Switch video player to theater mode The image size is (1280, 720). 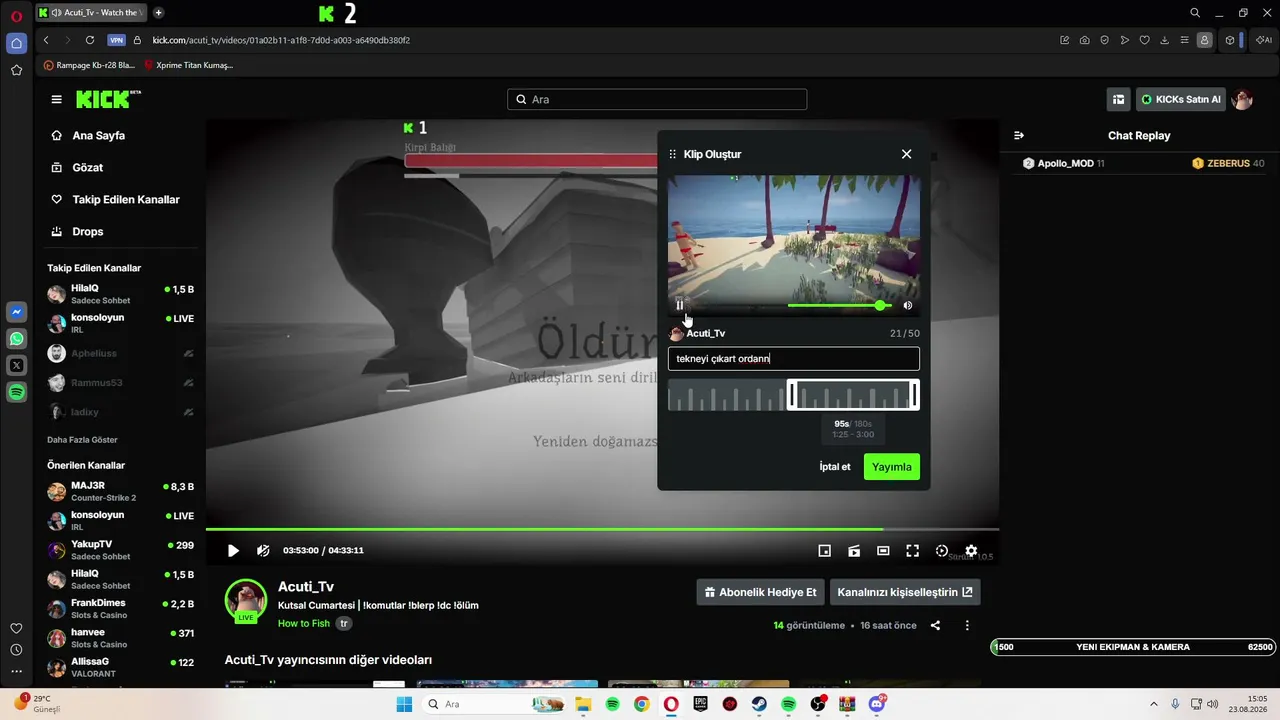click(x=883, y=550)
